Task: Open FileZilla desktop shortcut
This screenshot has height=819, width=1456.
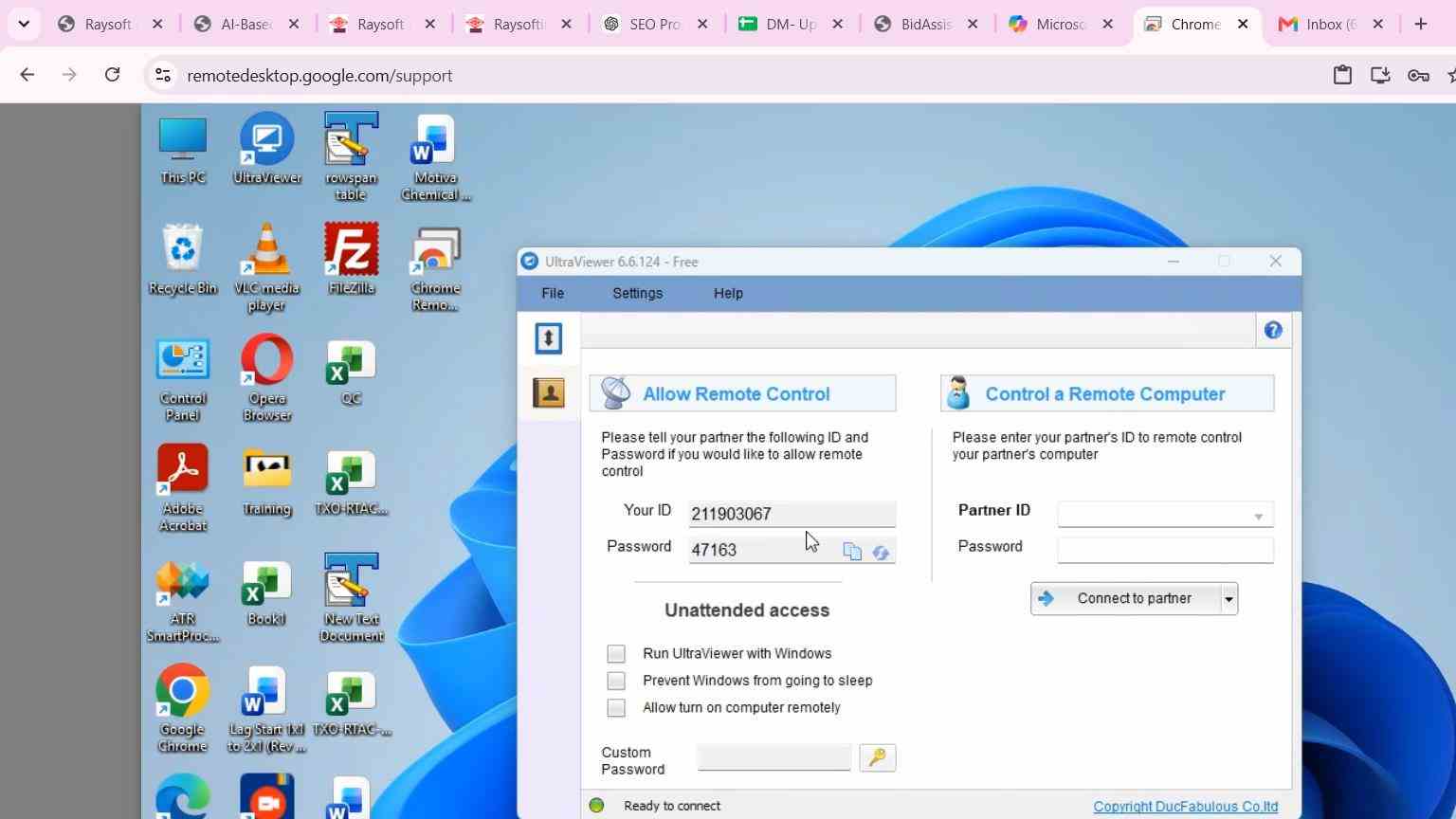Action: coord(352,259)
